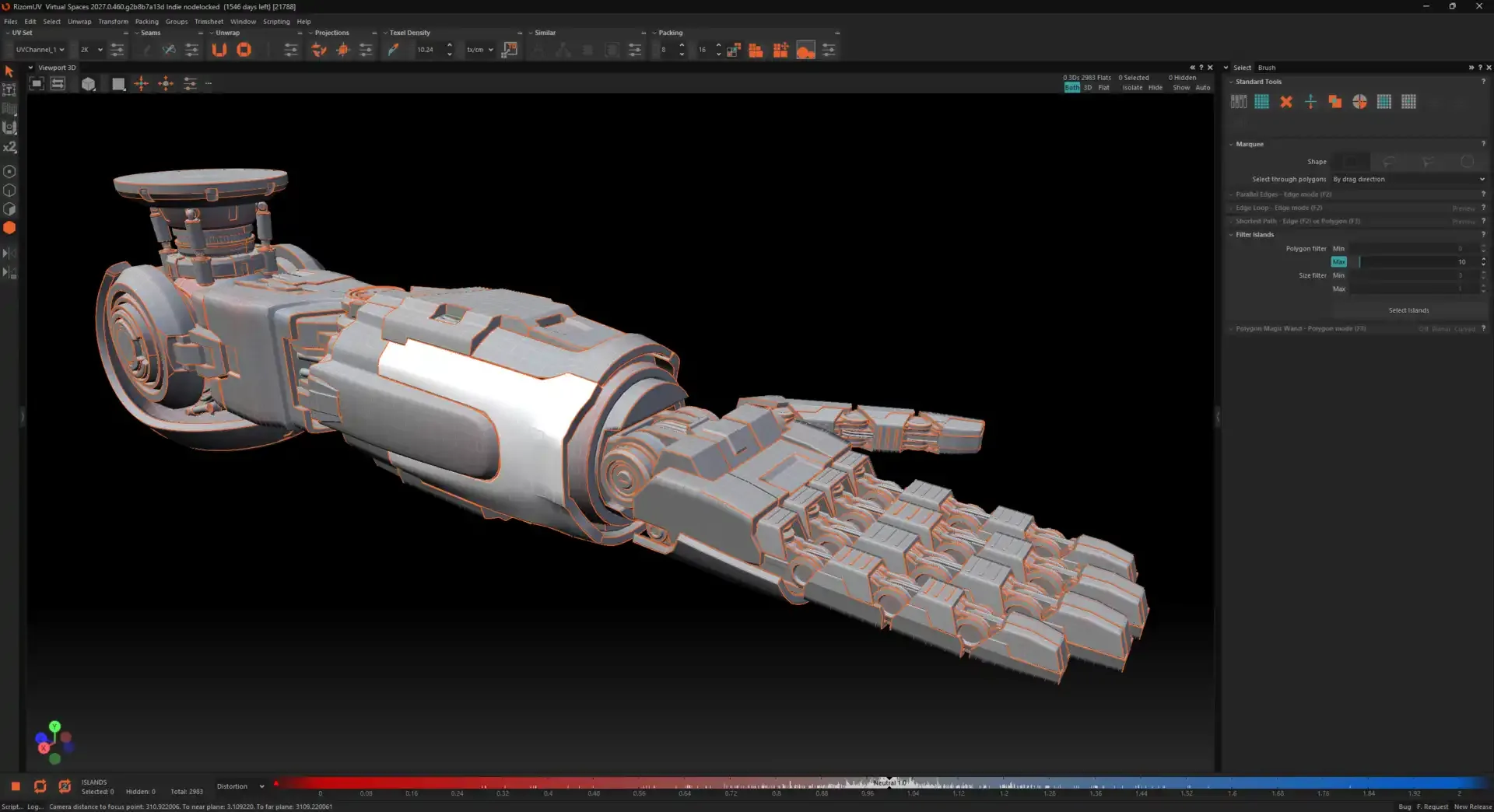Select the arrow pointer tool in left sidebar
Screen dimensions: 1494x812
tap(9, 72)
